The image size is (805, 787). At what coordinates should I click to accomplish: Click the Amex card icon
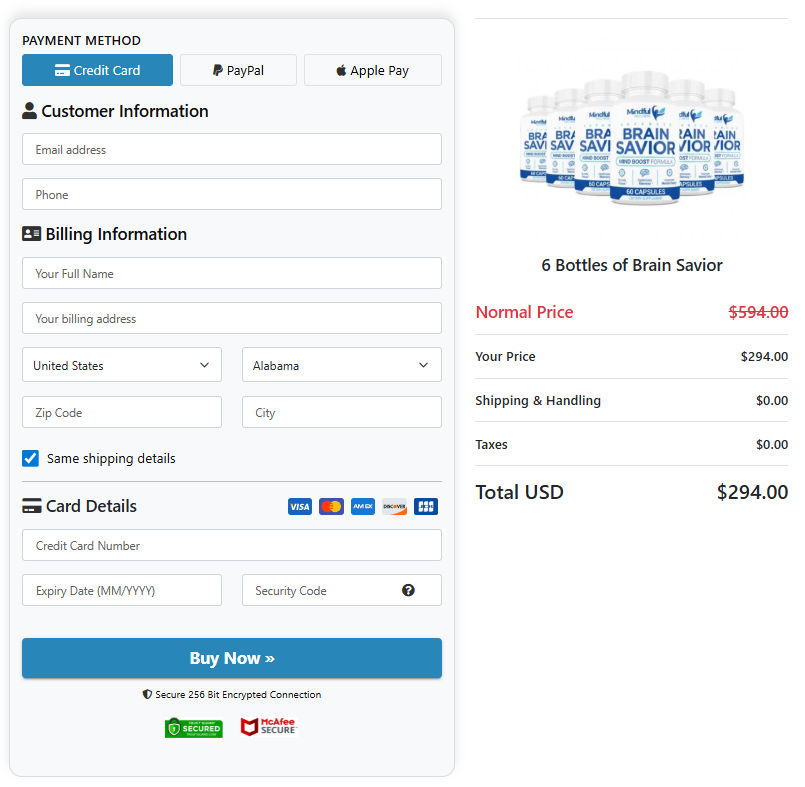(x=363, y=507)
